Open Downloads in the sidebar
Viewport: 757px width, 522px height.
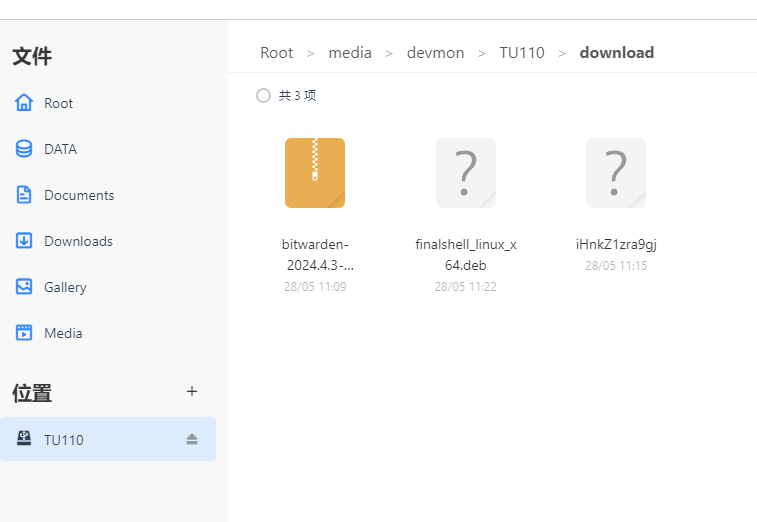click(78, 241)
